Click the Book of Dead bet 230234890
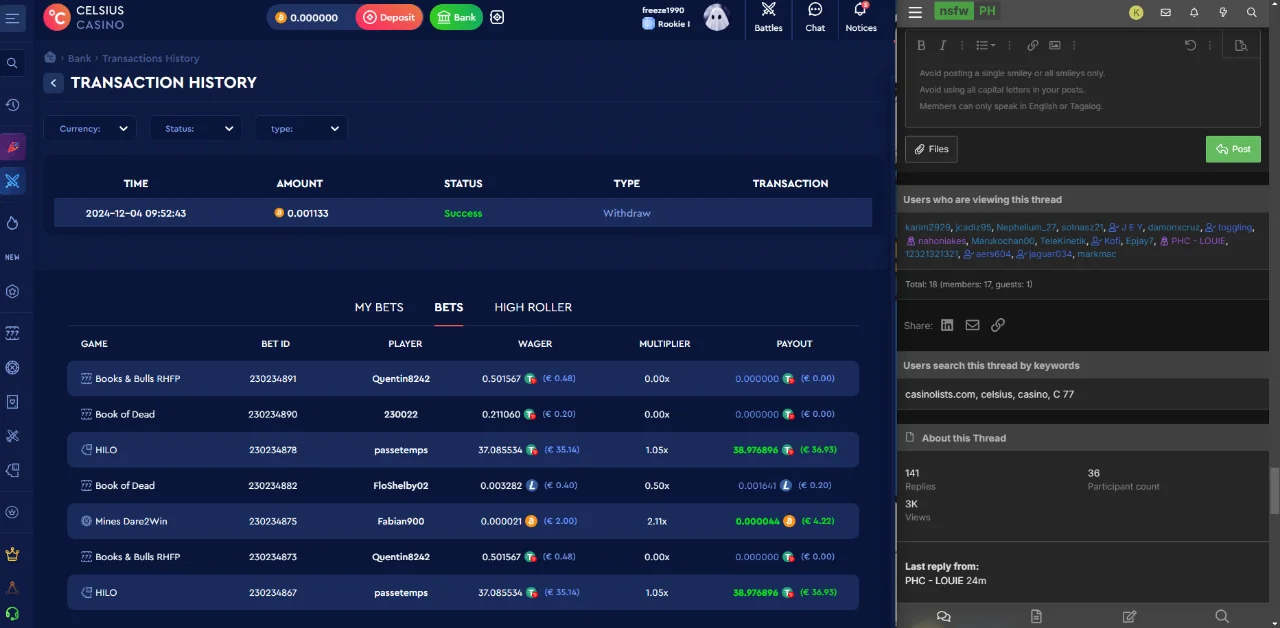1280x628 pixels. click(x=463, y=414)
